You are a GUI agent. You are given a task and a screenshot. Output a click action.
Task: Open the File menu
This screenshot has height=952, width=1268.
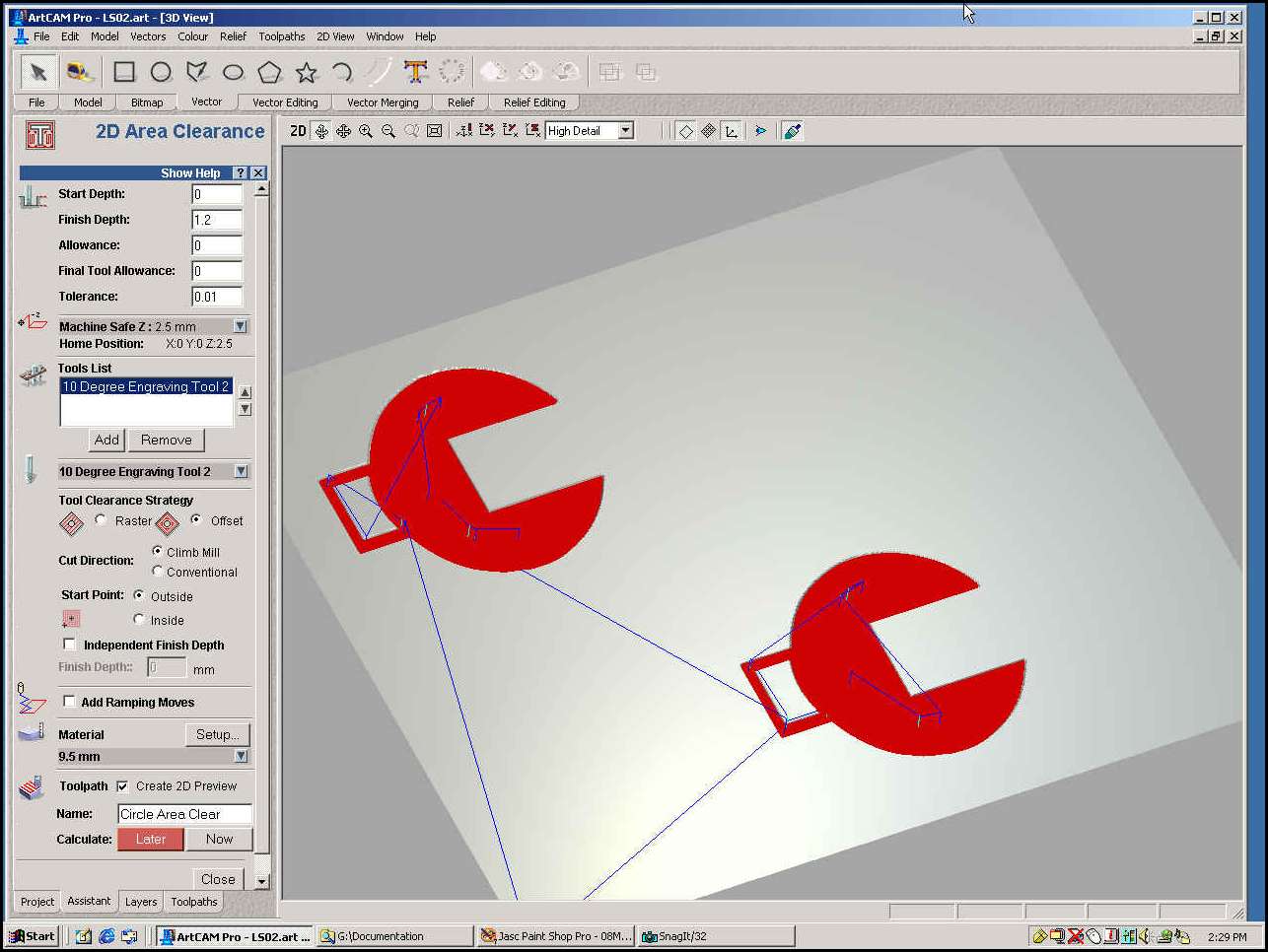[x=41, y=36]
